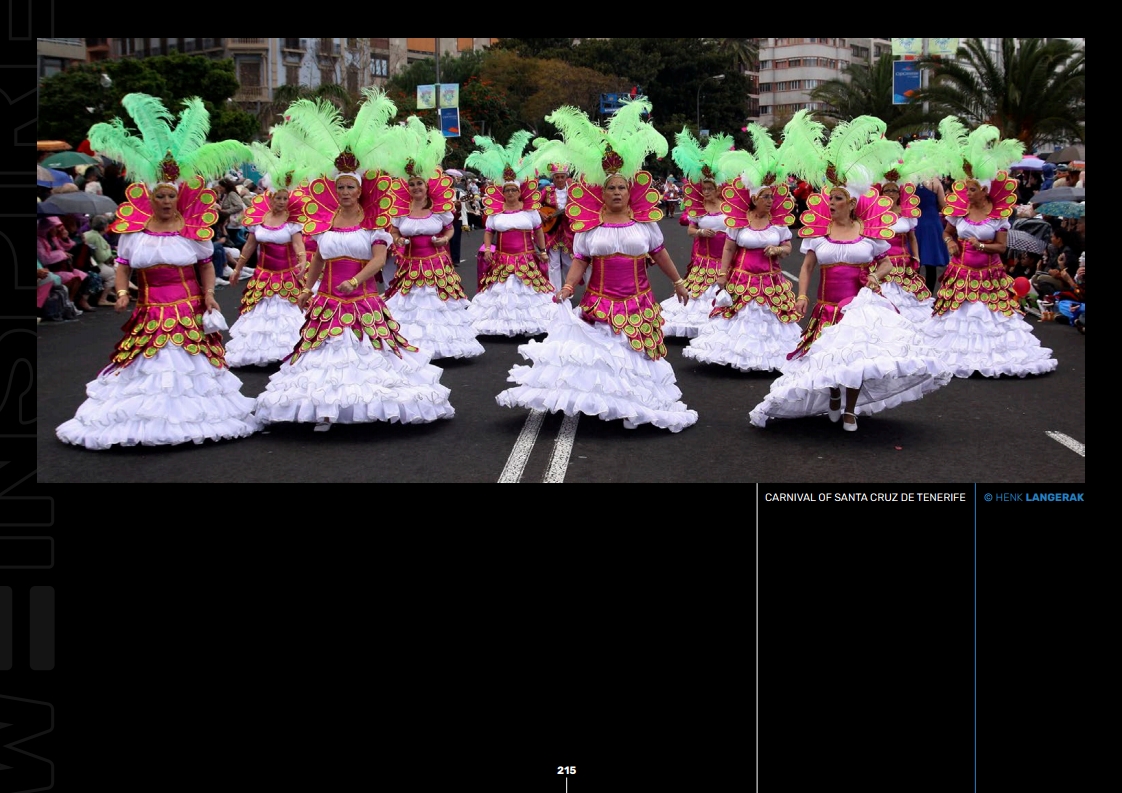Viewport: 1122px width, 793px height.
Task: Click the caption 'CARNIVAL OF SANTA CRUZ DE TENERIFE'
Action: [864, 497]
